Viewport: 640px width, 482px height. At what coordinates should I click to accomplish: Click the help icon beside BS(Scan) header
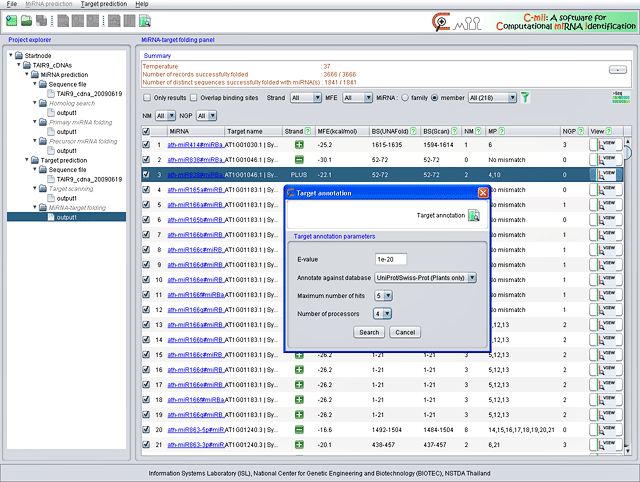tap(454, 131)
